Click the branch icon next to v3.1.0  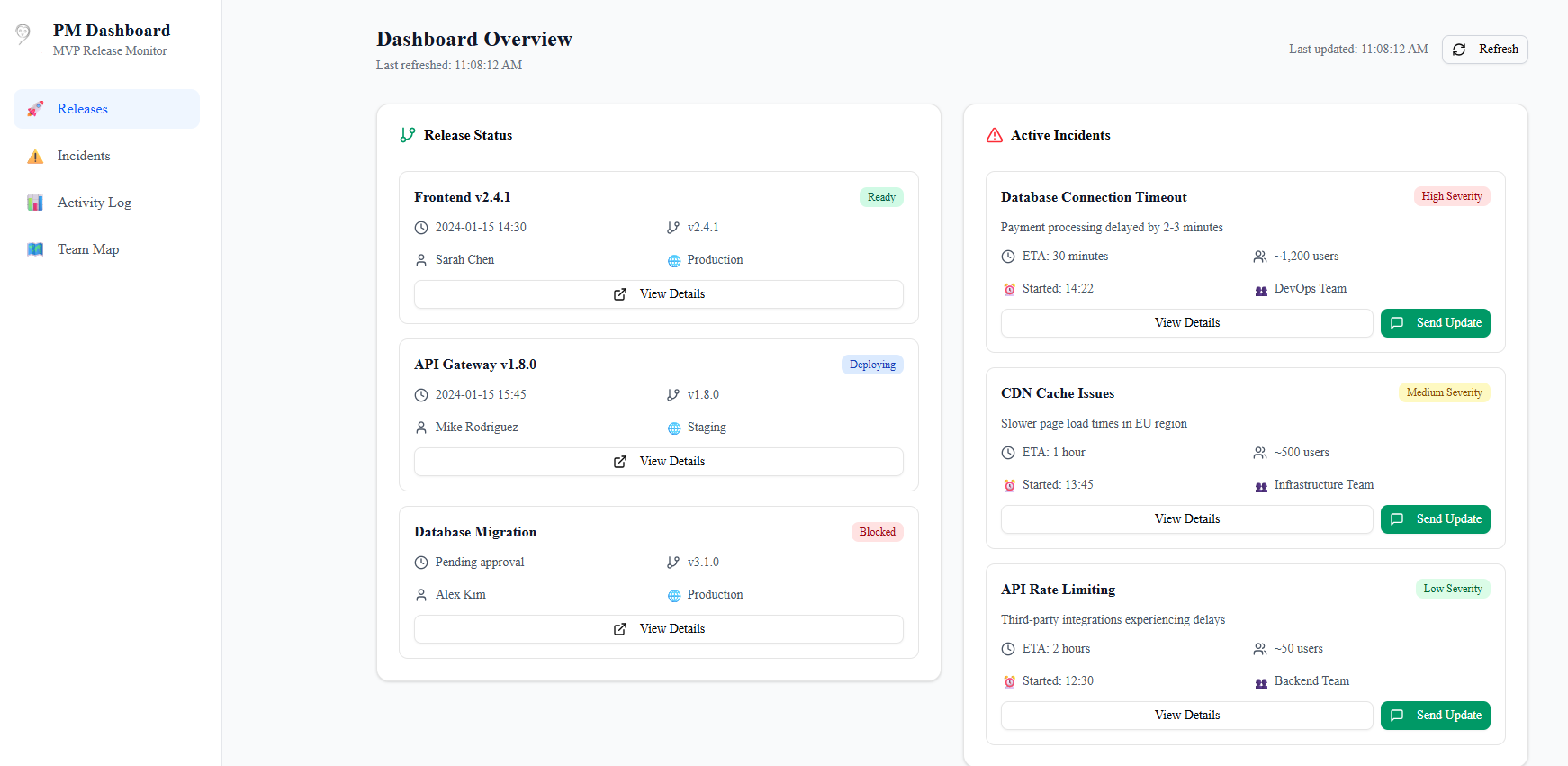click(673, 563)
